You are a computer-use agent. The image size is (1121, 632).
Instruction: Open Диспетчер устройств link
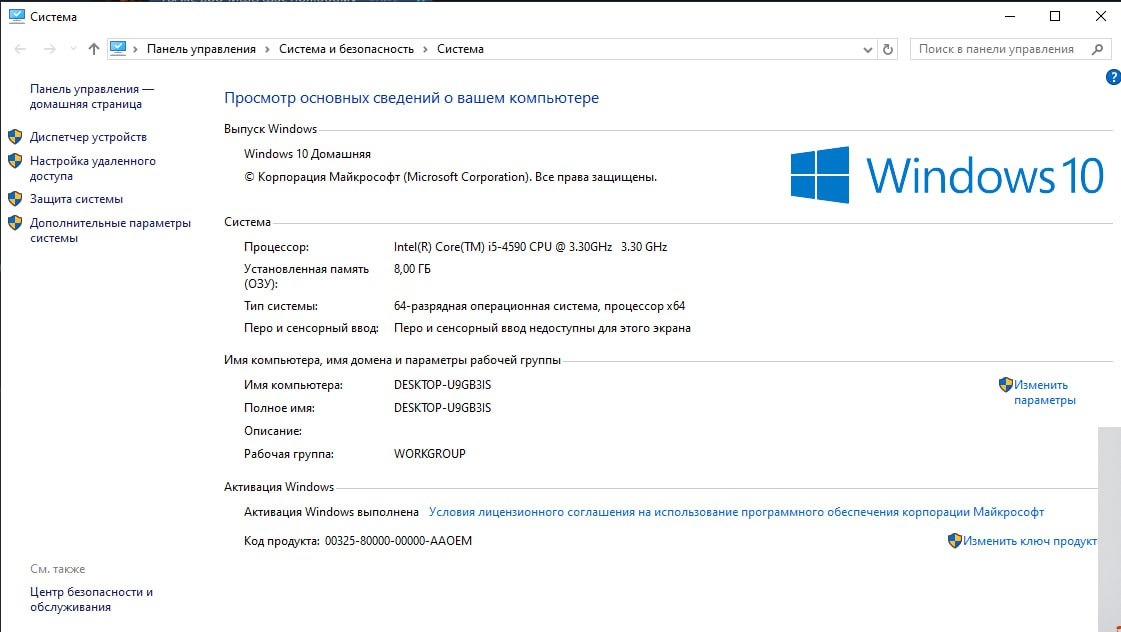coord(88,137)
